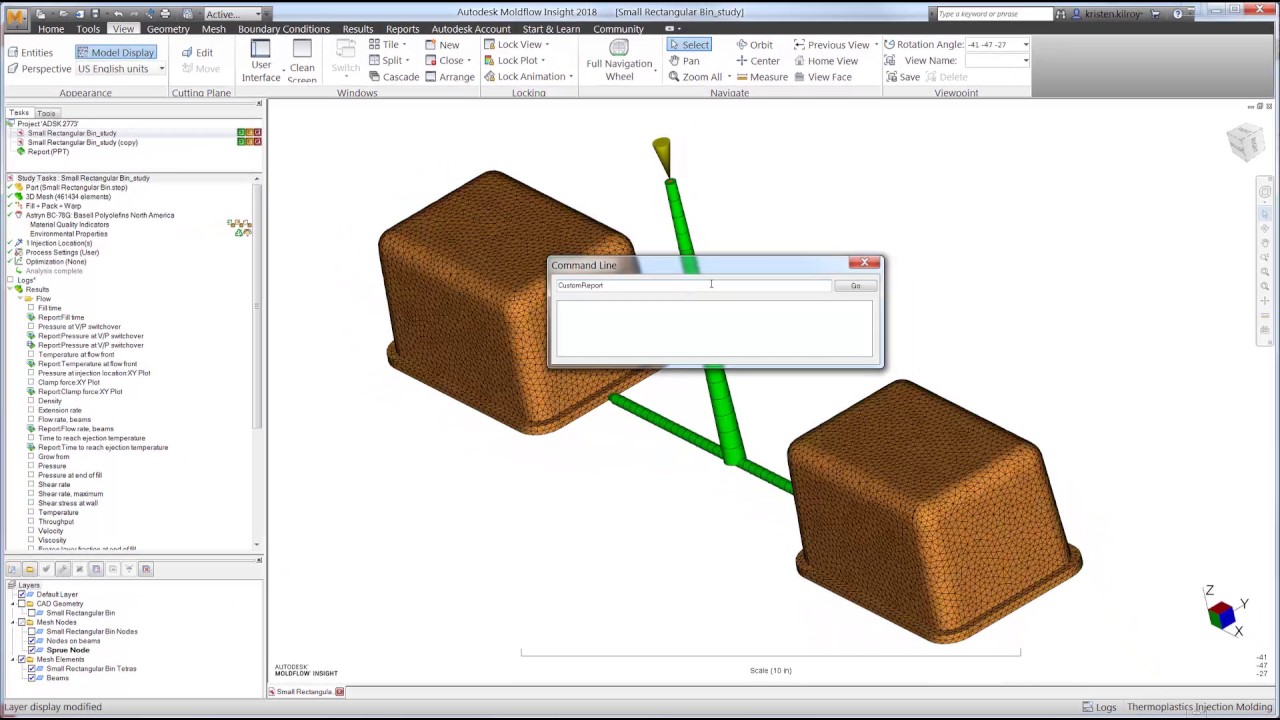
Task: Open the Lock Plot dropdown
Action: 515,61
